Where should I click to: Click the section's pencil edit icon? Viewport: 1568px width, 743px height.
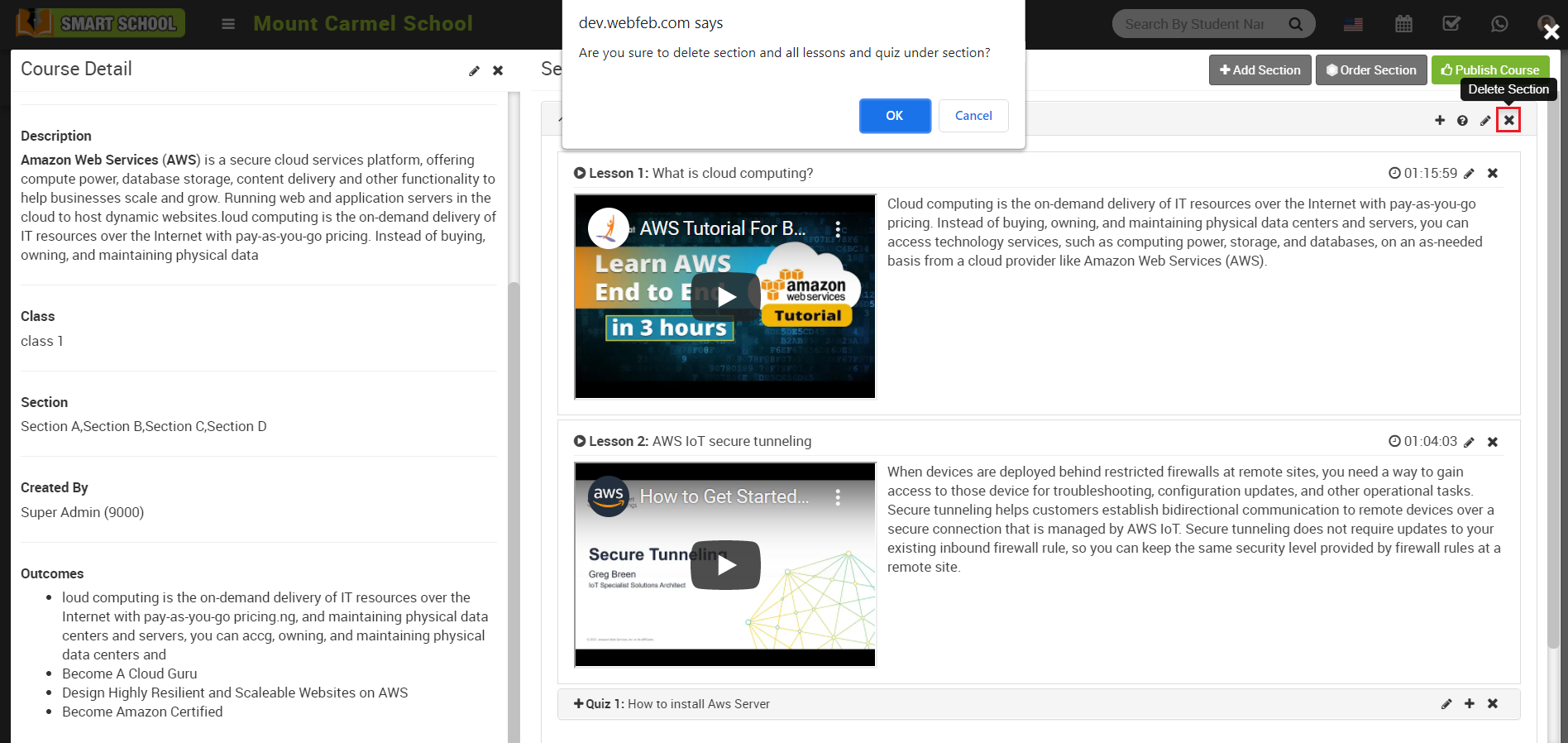point(1485,121)
